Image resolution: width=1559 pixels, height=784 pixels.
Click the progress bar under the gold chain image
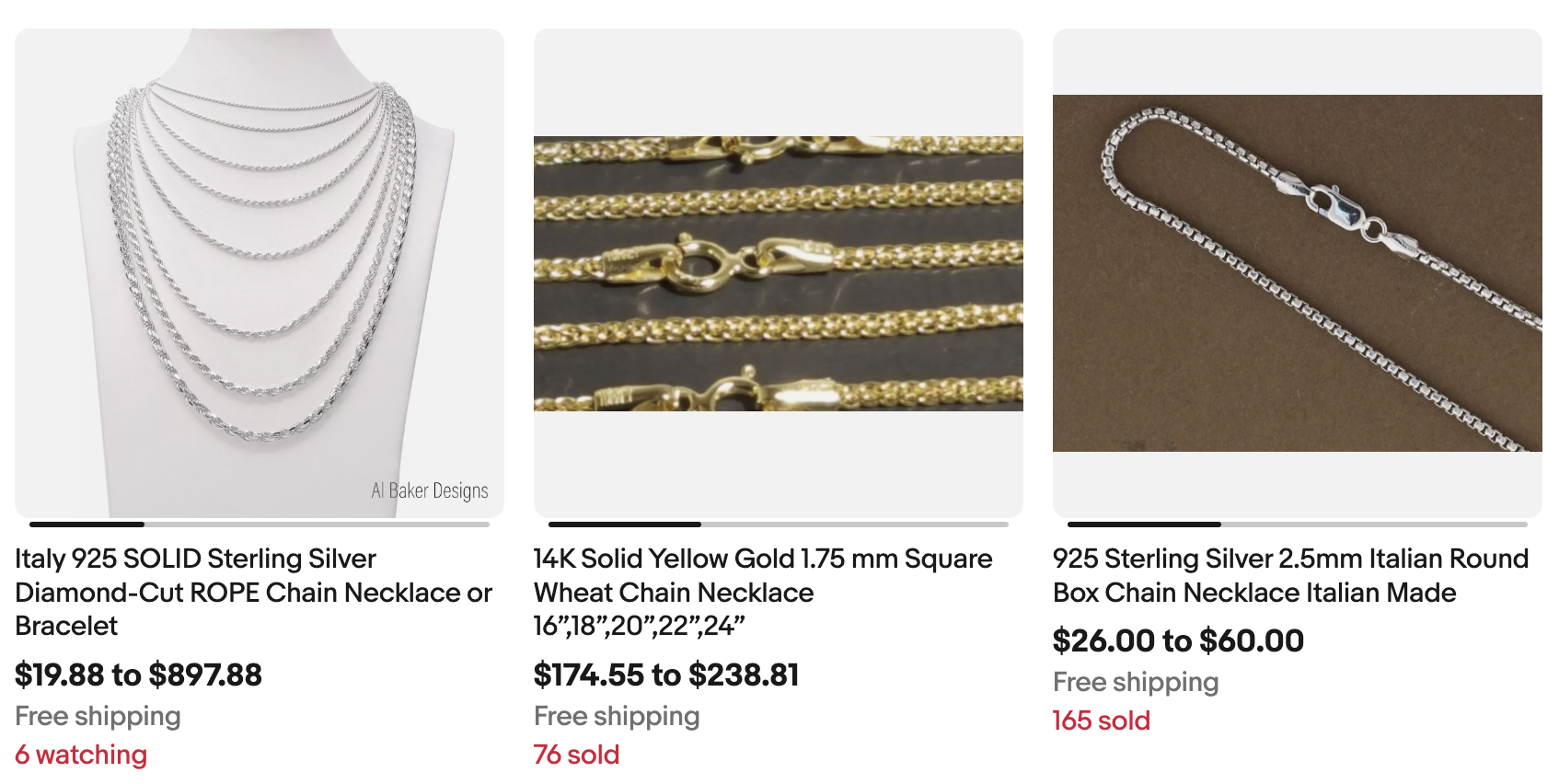778,525
